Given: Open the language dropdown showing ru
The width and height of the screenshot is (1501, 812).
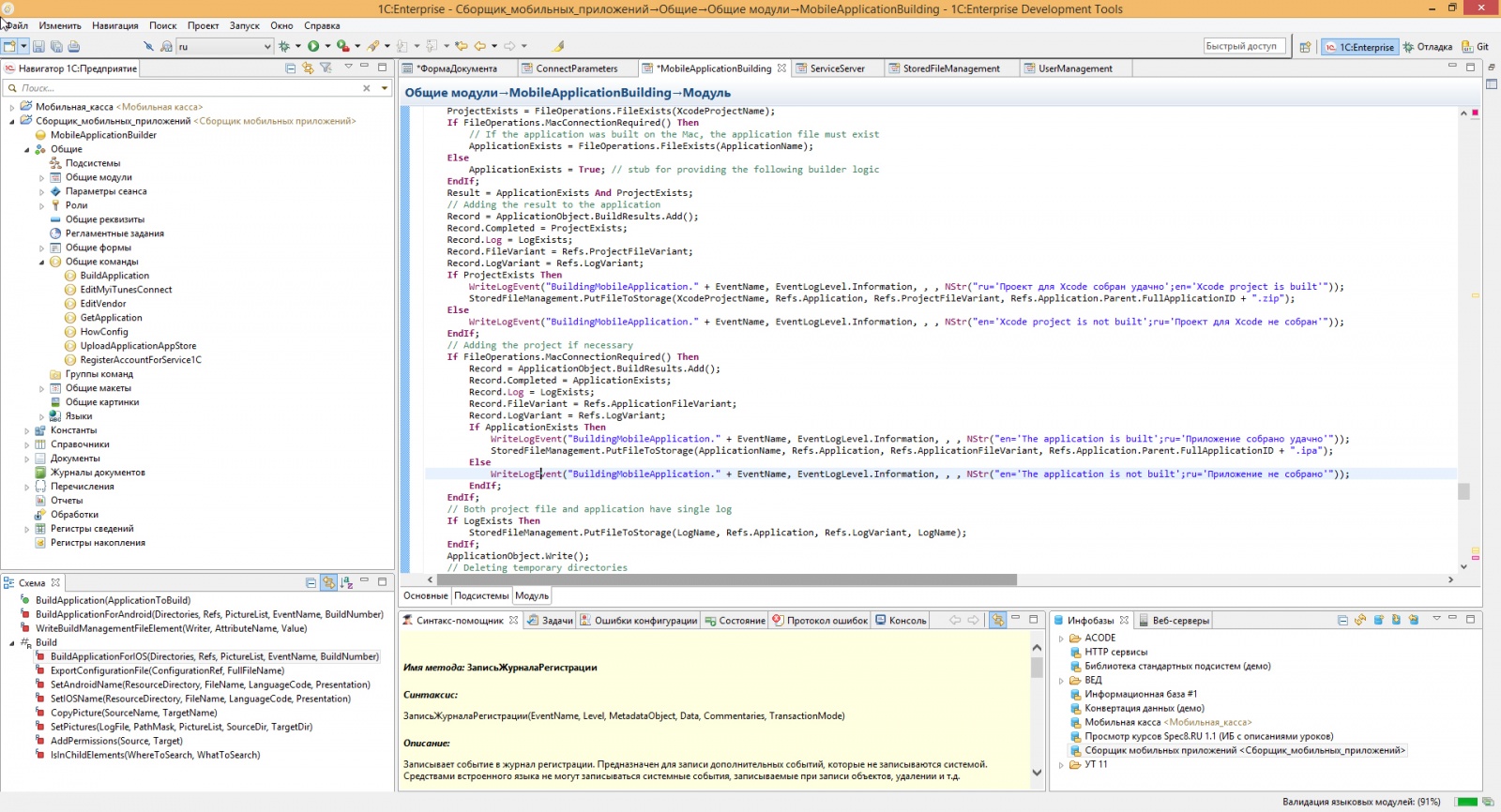Looking at the screenshot, I should 267,46.
